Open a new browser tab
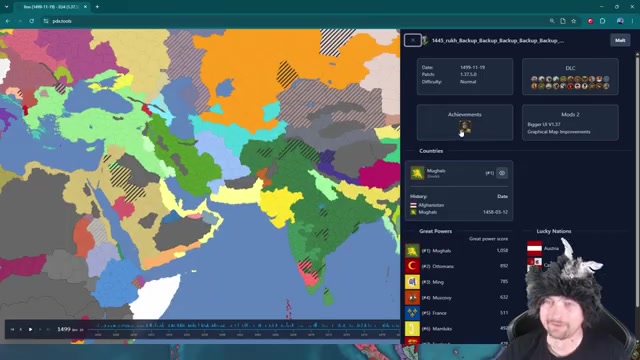Viewport: 640px width, 360px height. 97,7
